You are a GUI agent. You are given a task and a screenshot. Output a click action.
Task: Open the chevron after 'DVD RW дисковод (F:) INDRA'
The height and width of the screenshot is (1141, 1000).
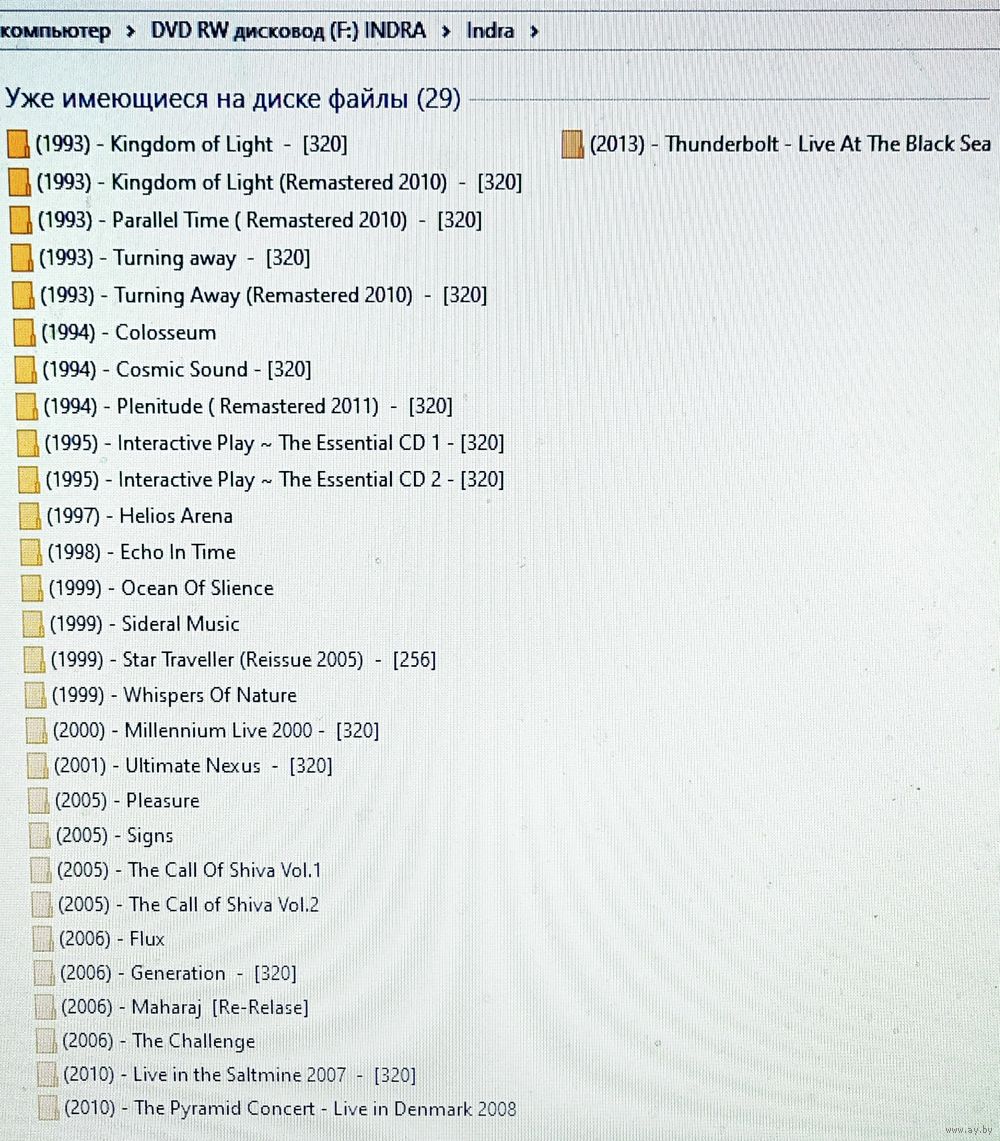(446, 31)
